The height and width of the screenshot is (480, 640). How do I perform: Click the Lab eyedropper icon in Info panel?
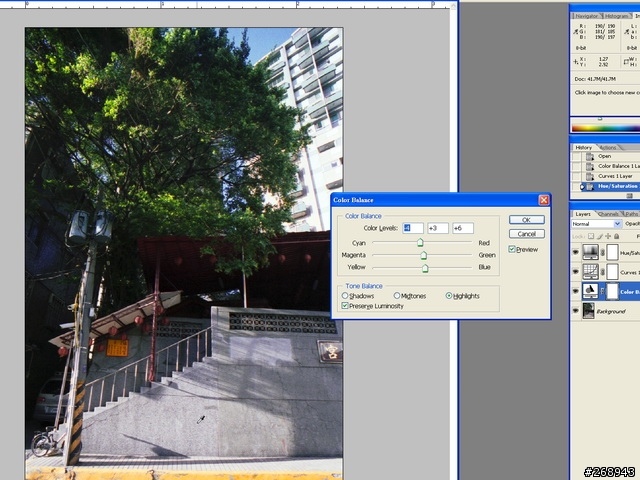(627, 31)
